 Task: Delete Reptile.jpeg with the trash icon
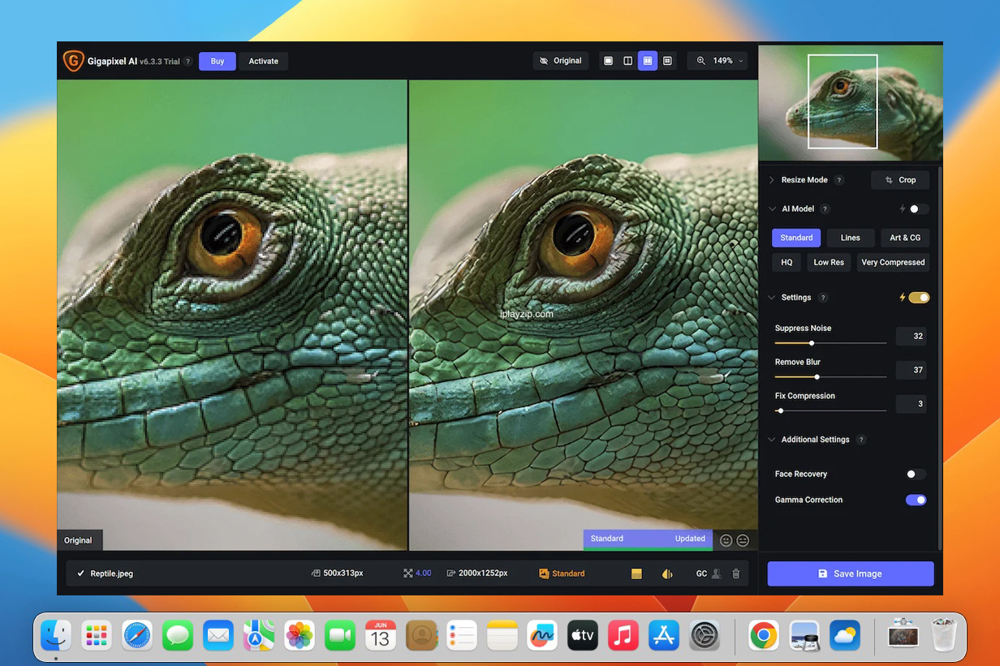pos(736,574)
